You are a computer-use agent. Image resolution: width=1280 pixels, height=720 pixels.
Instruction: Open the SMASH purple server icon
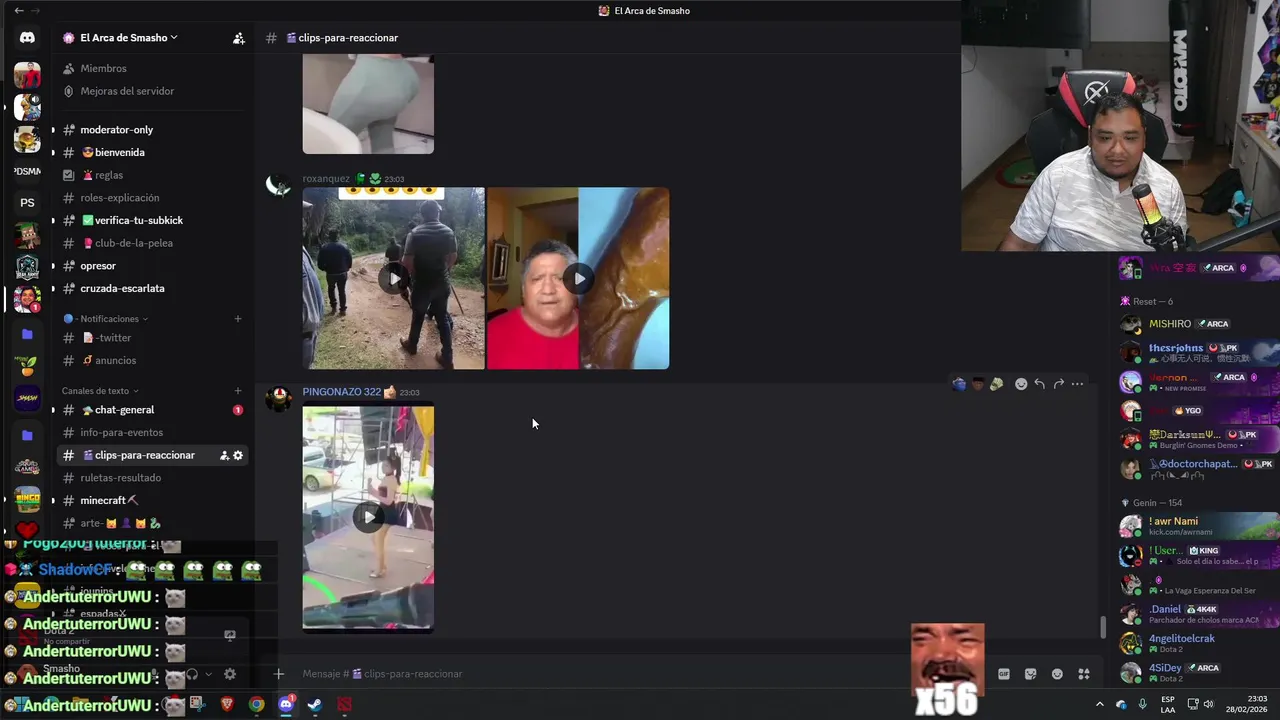pyautogui.click(x=27, y=398)
